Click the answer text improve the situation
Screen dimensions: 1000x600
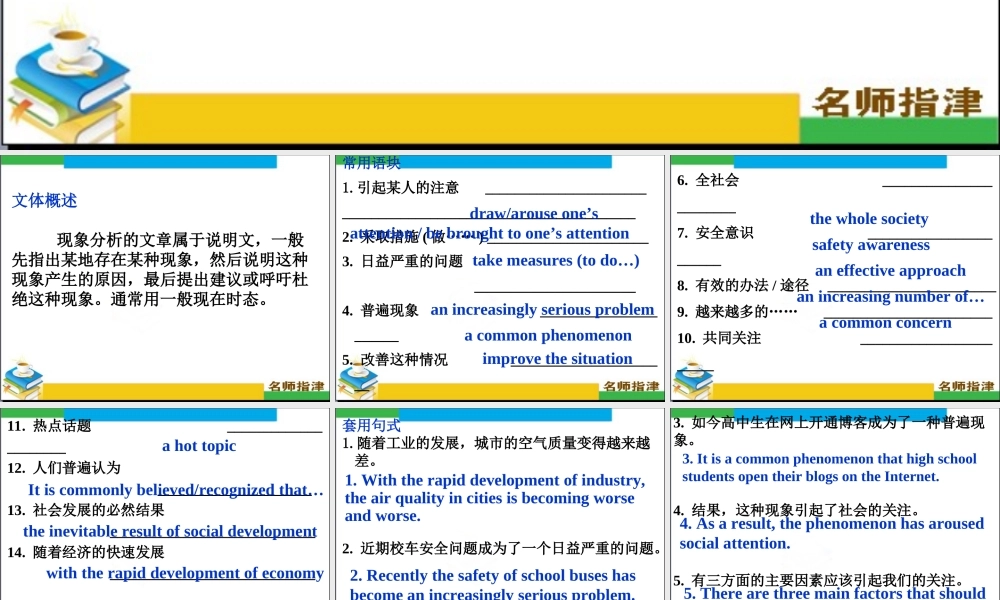pyautogui.click(x=557, y=358)
